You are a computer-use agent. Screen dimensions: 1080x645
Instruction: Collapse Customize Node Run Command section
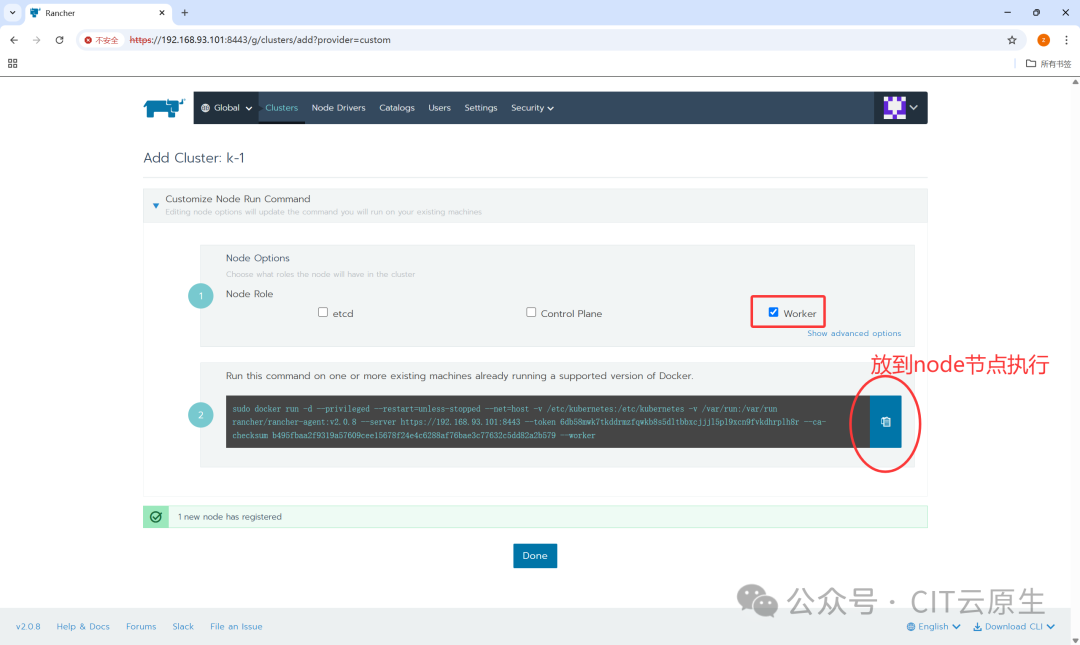pos(156,205)
